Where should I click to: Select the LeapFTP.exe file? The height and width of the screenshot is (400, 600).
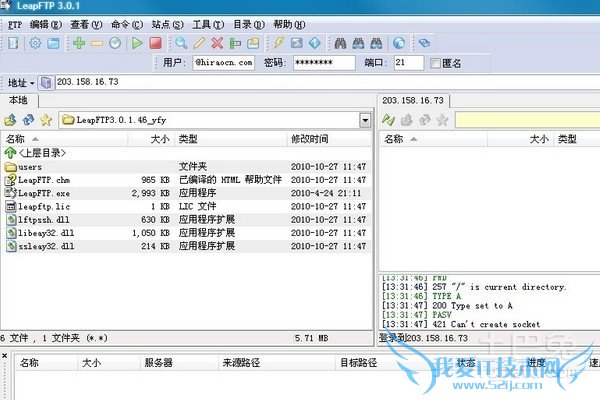tap(187, 193)
